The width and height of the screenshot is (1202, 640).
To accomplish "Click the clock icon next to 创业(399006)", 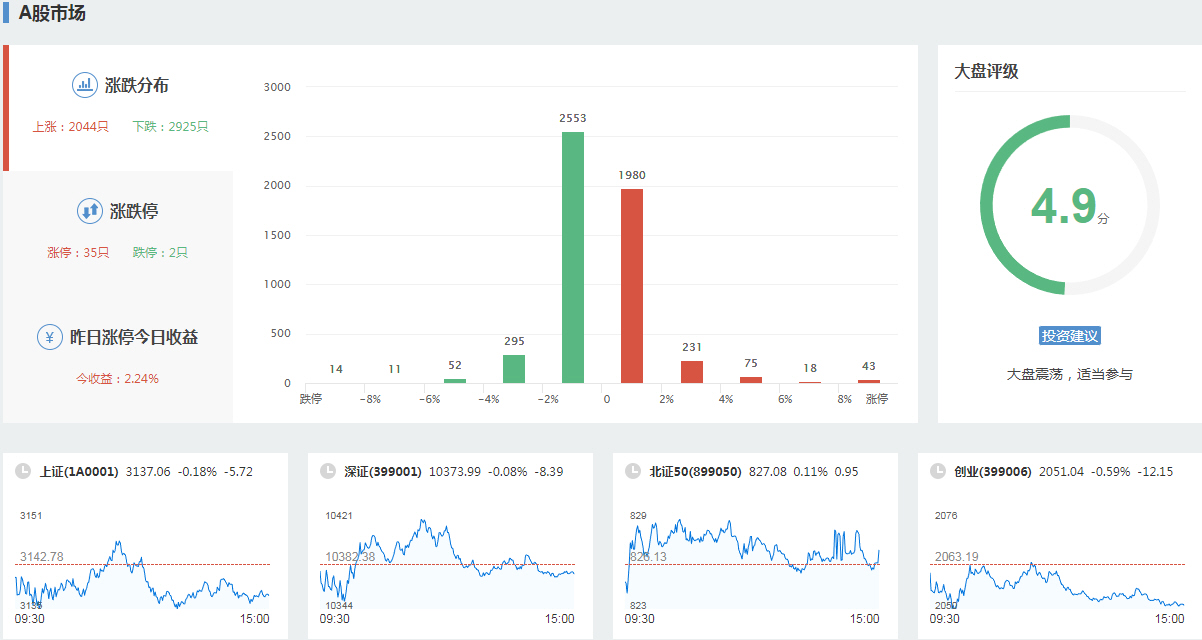I will tap(937, 471).
